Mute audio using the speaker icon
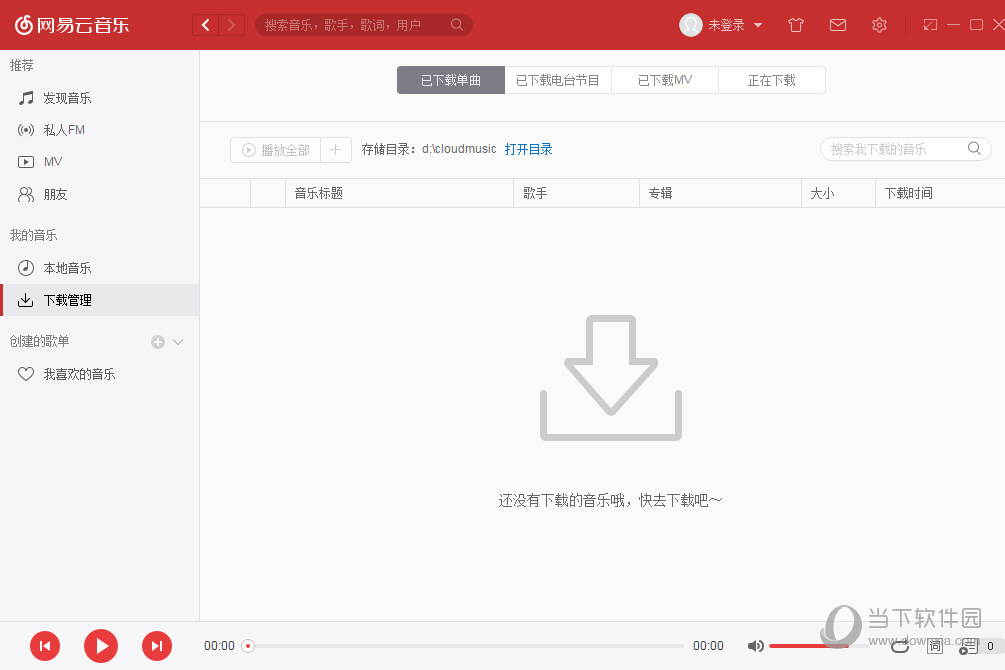Screen dimensions: 1005x670 (756, 646)
